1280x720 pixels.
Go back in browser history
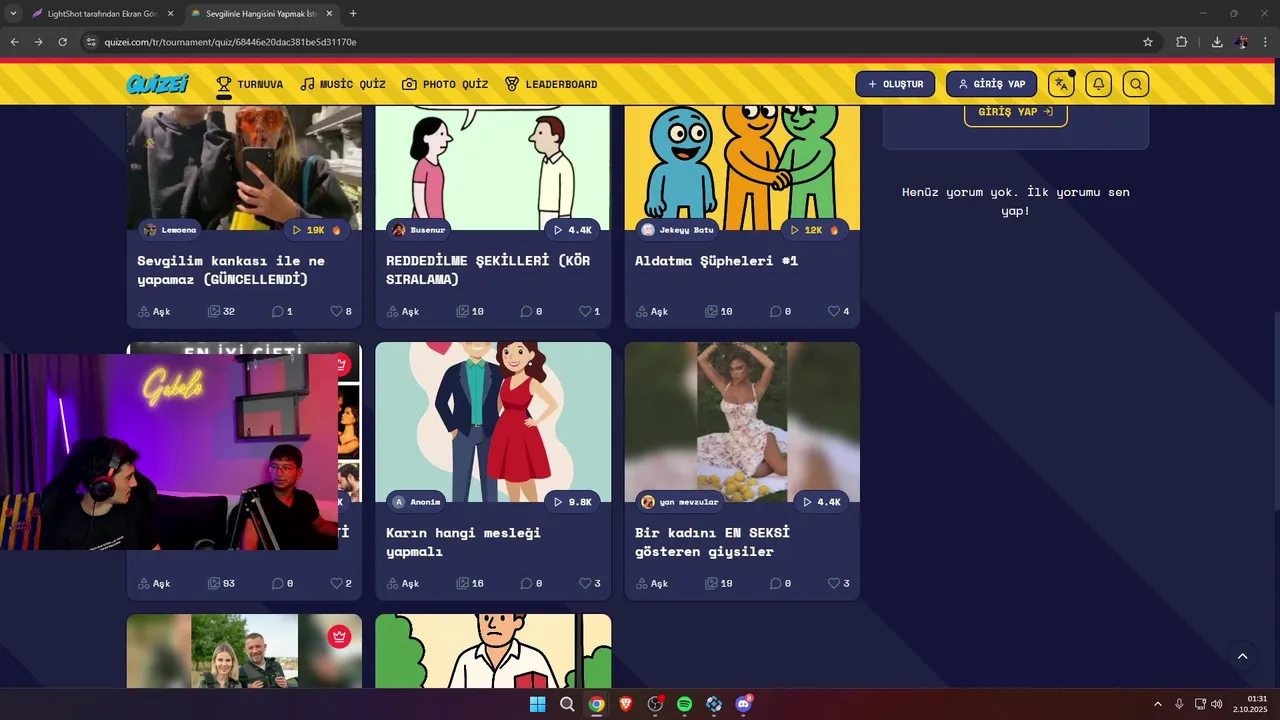point(14,42)
